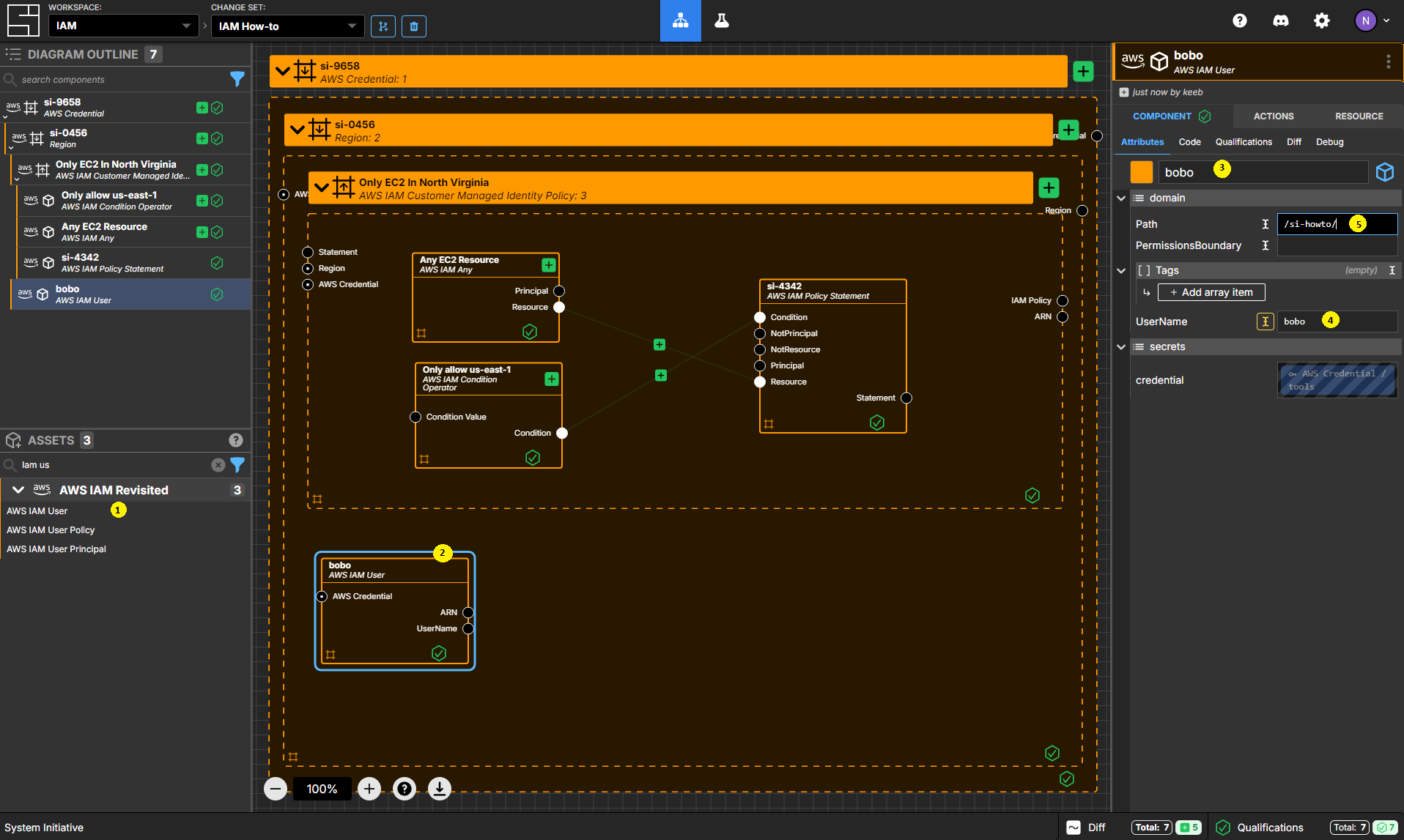This screenshot has width=1404, height=840.
Task: Click green plus on Only allow us-east-1 node
Action: click(552, 379)
